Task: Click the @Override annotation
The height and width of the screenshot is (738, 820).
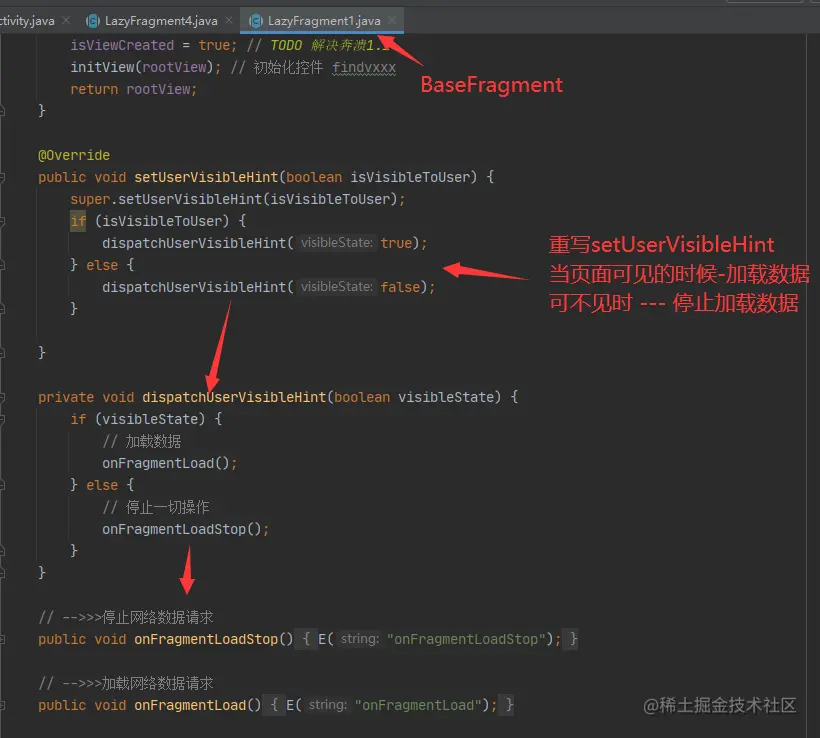Action: click(74, 155)
